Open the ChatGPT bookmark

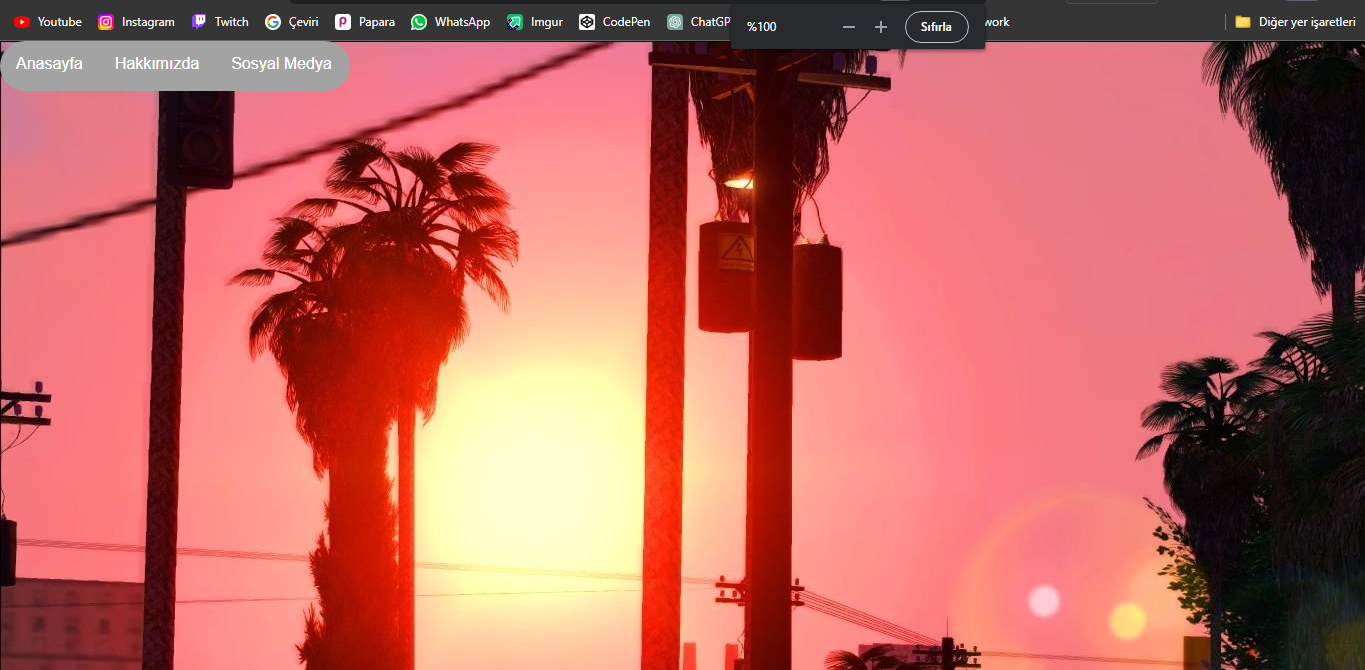click(698, 21)
